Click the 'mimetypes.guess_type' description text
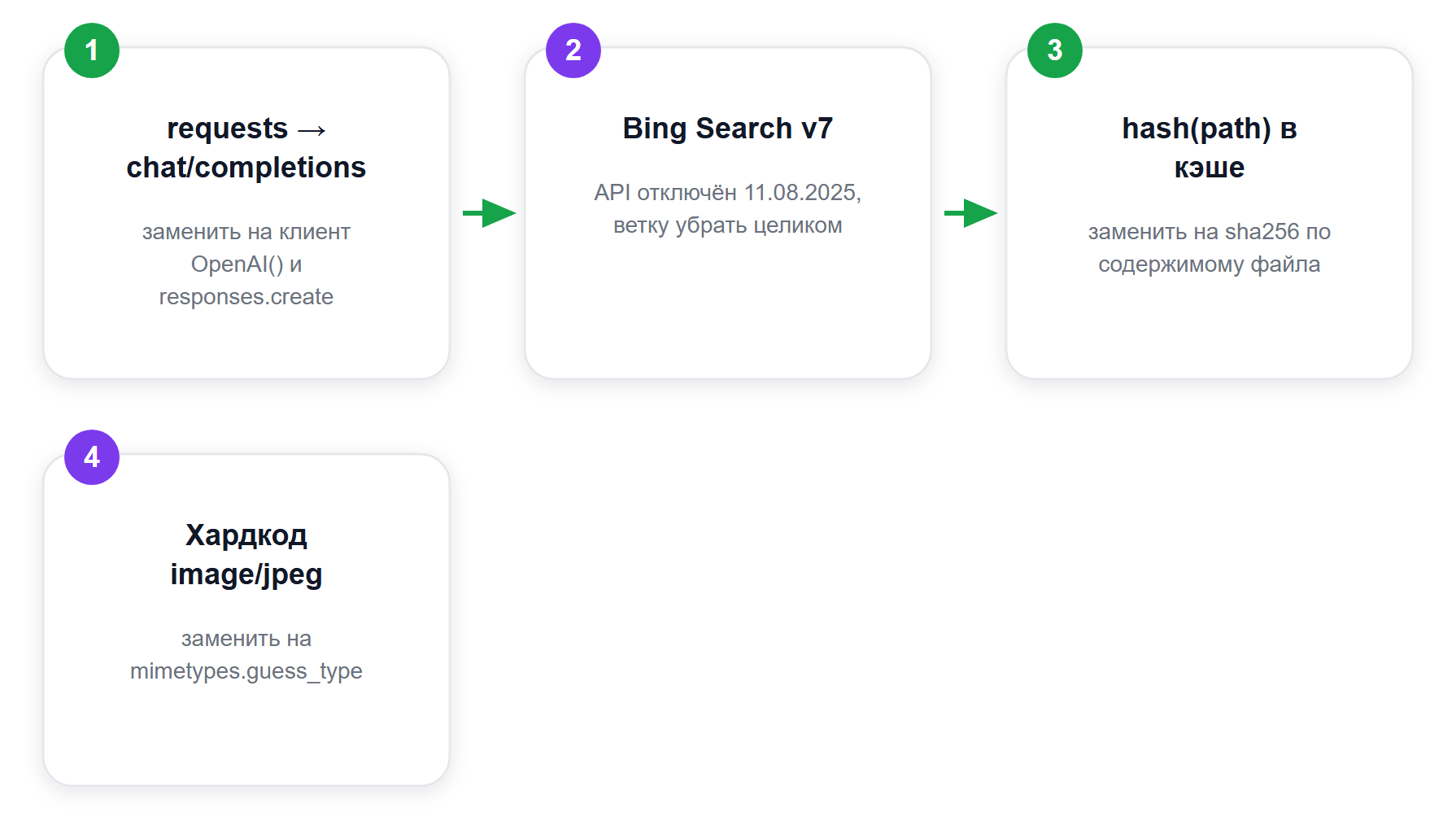1456x834 pixels. pyautogui.click(x=246, y=671)
